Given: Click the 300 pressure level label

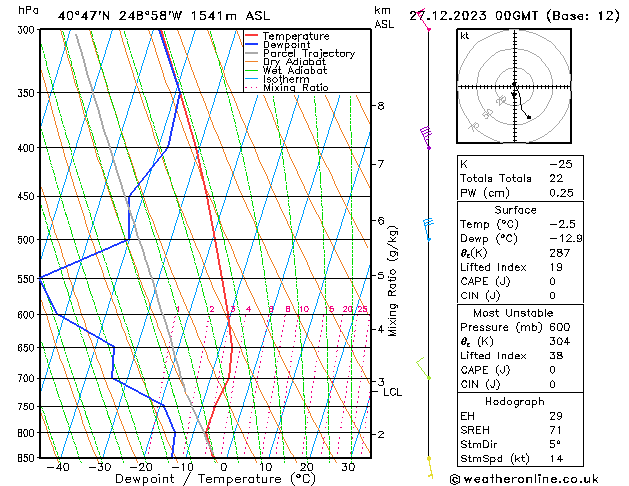Looking at the screenshot, I should (28, 30).
